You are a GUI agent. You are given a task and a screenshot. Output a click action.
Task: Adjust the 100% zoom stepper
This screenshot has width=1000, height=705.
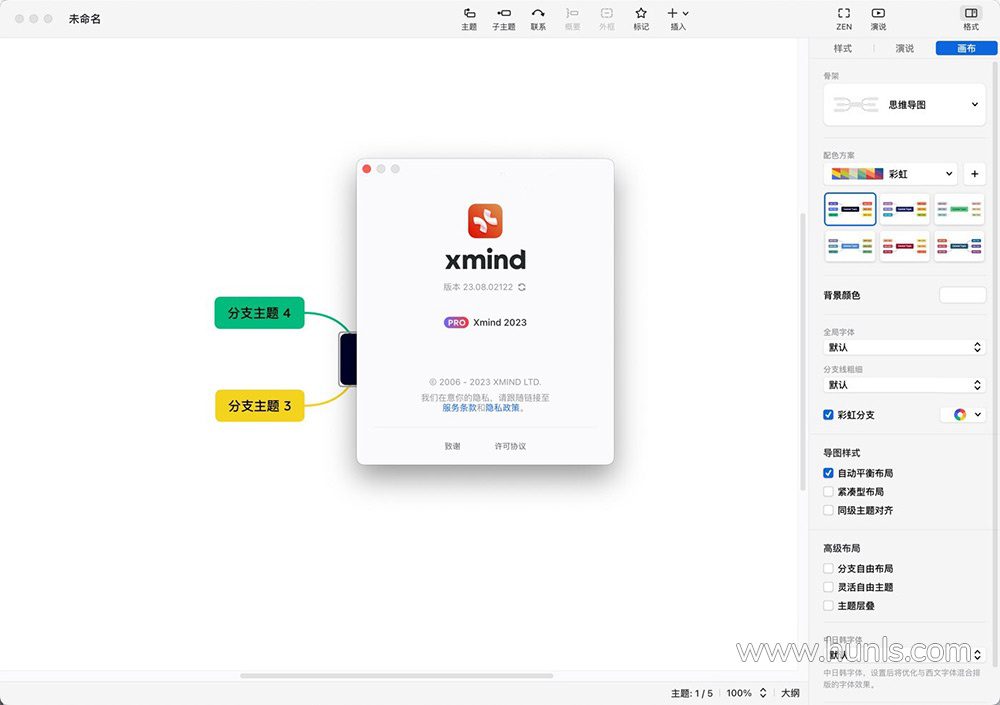point(763,693)
